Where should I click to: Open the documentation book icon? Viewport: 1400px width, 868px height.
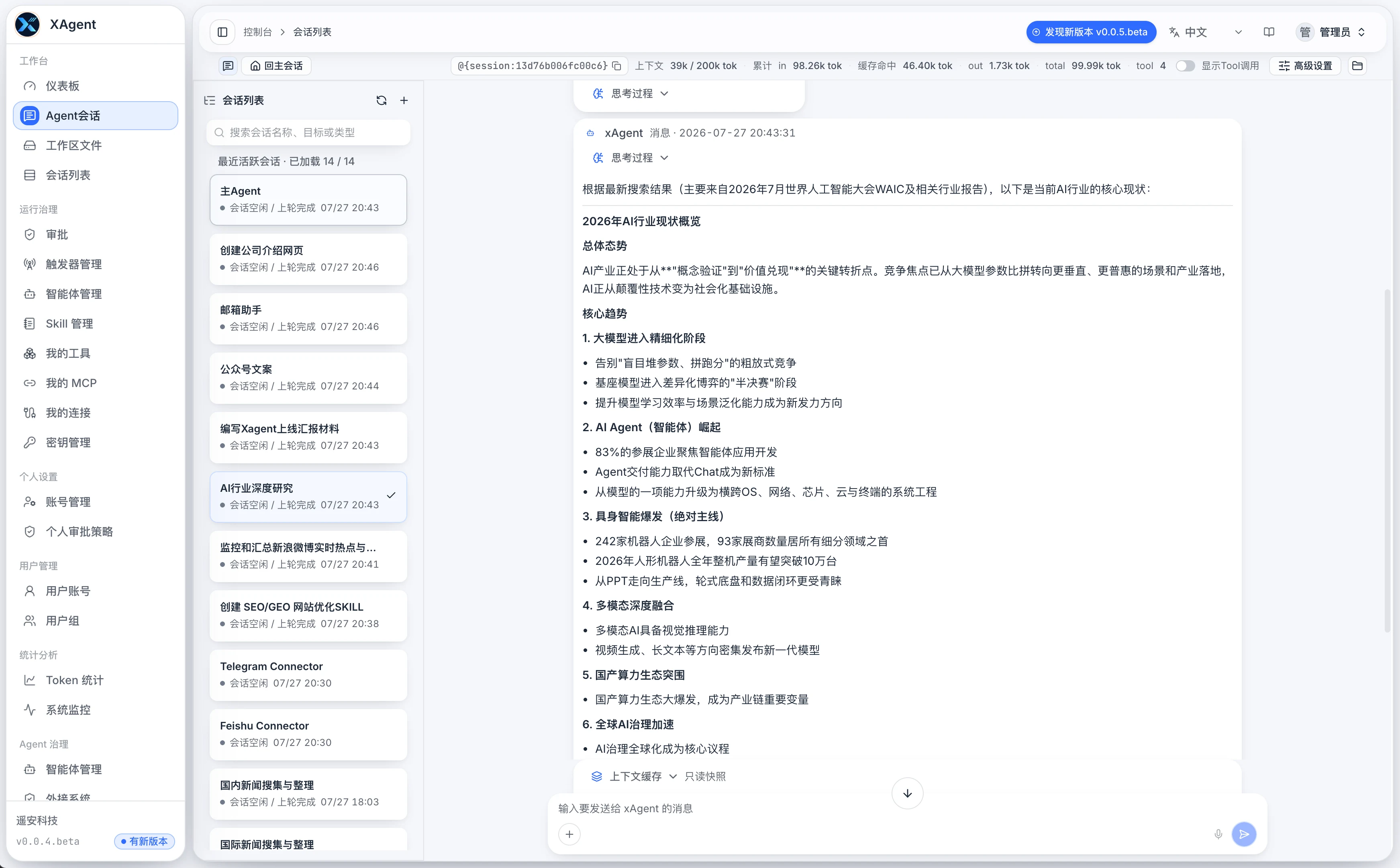pos(1269,32)
